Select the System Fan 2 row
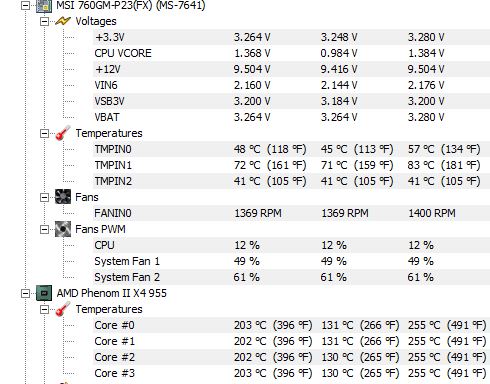 (x=291, y=277)
